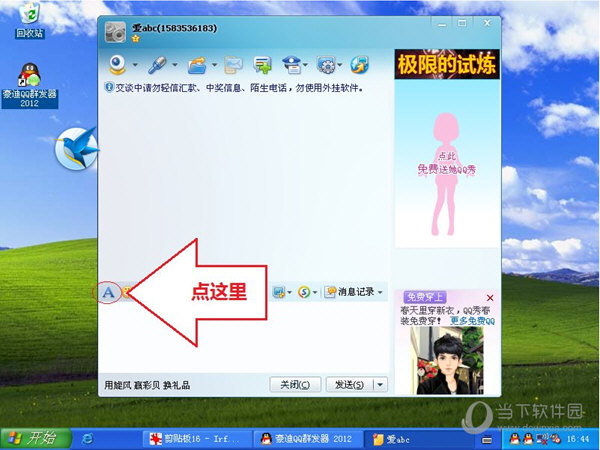
Task: Open the font settings A icon
Action: click(x=108, y=293)
